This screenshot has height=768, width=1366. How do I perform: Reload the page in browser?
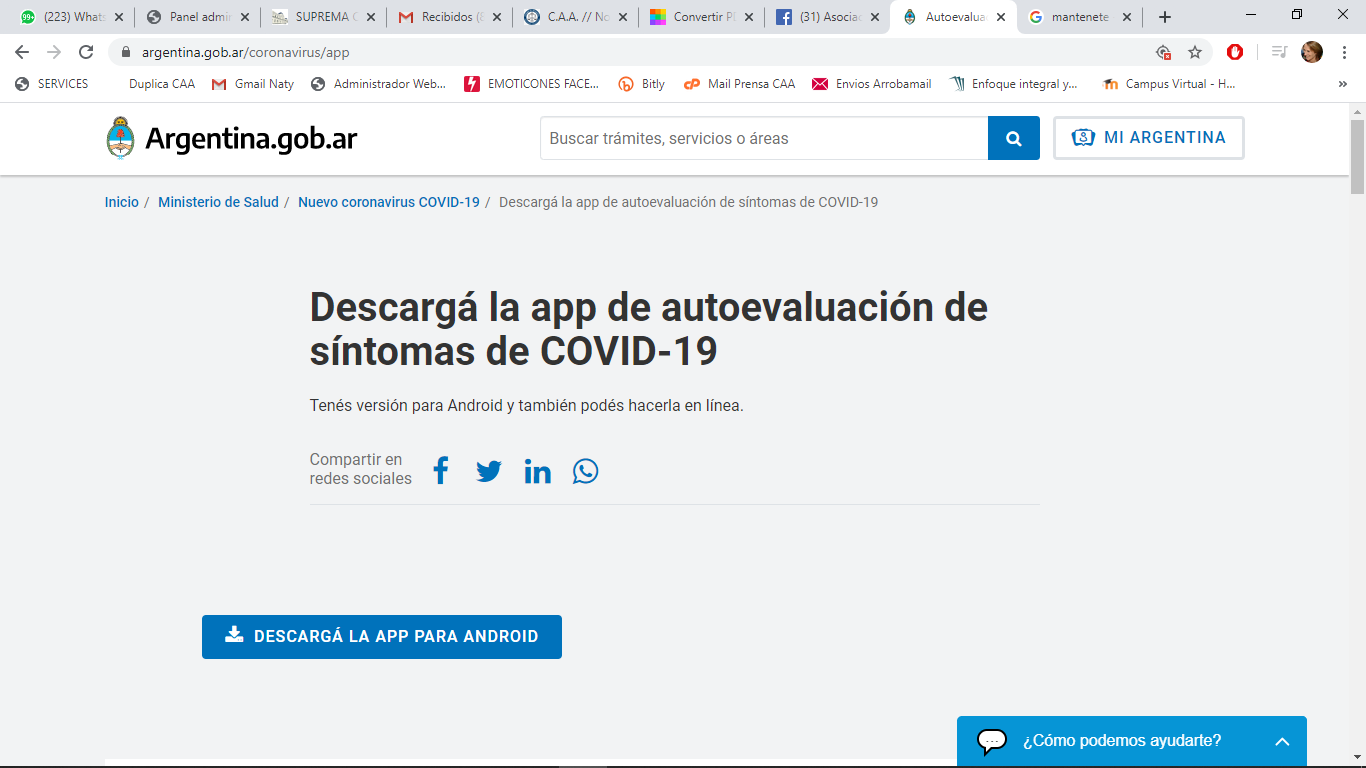pos(86,52)
